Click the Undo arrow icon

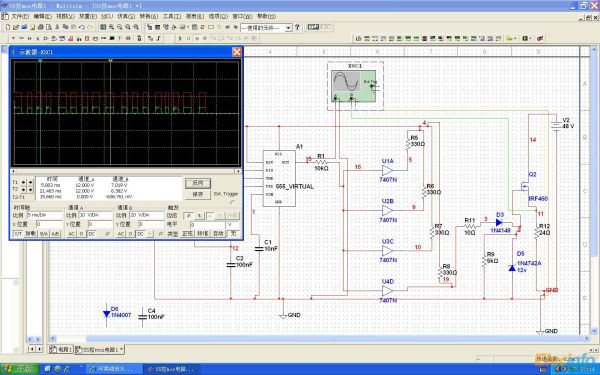click(82, 27)
